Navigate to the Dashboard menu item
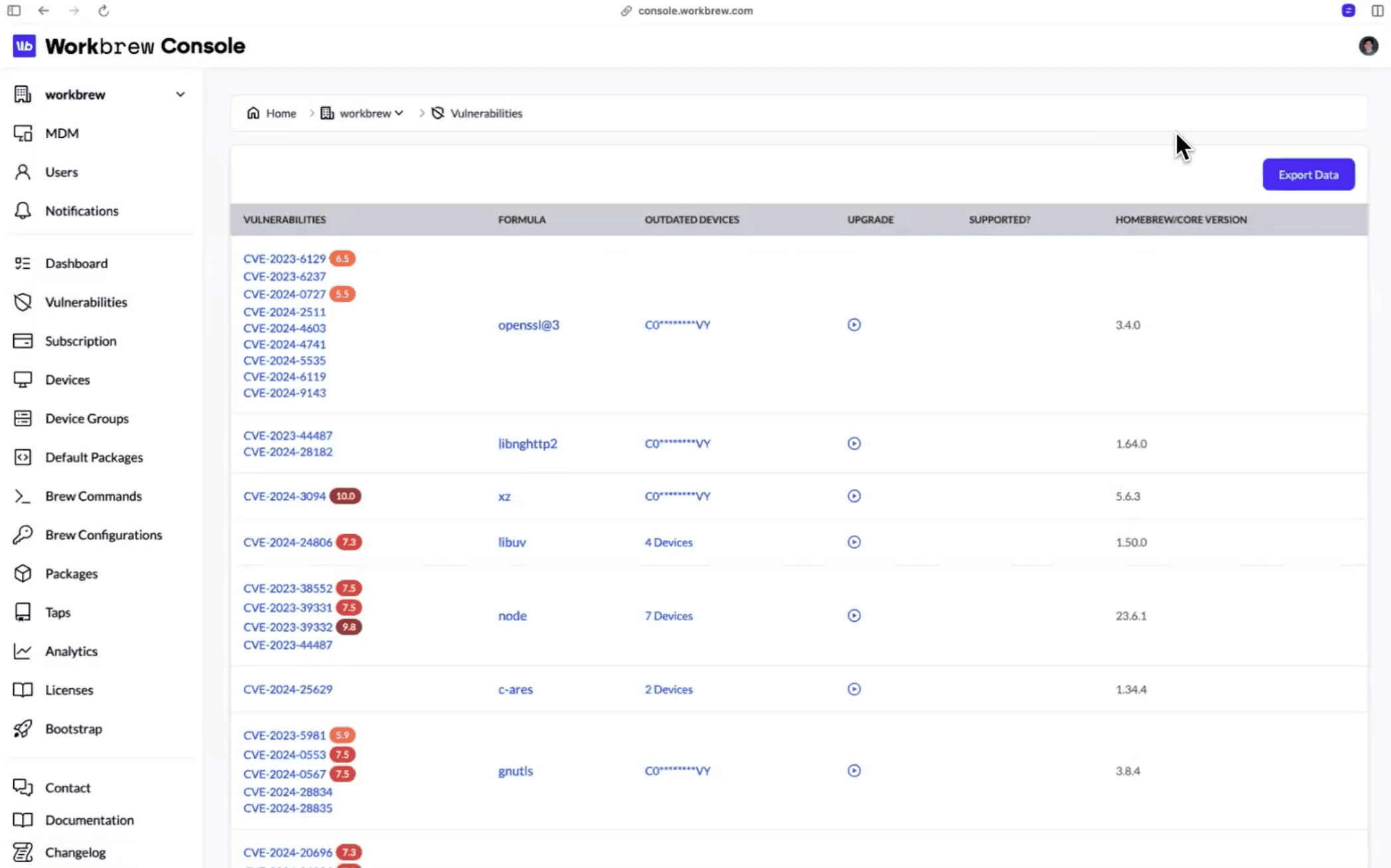Image resolution: width=1391 pixels, height=868 pixels. click(x=76, y=263)
